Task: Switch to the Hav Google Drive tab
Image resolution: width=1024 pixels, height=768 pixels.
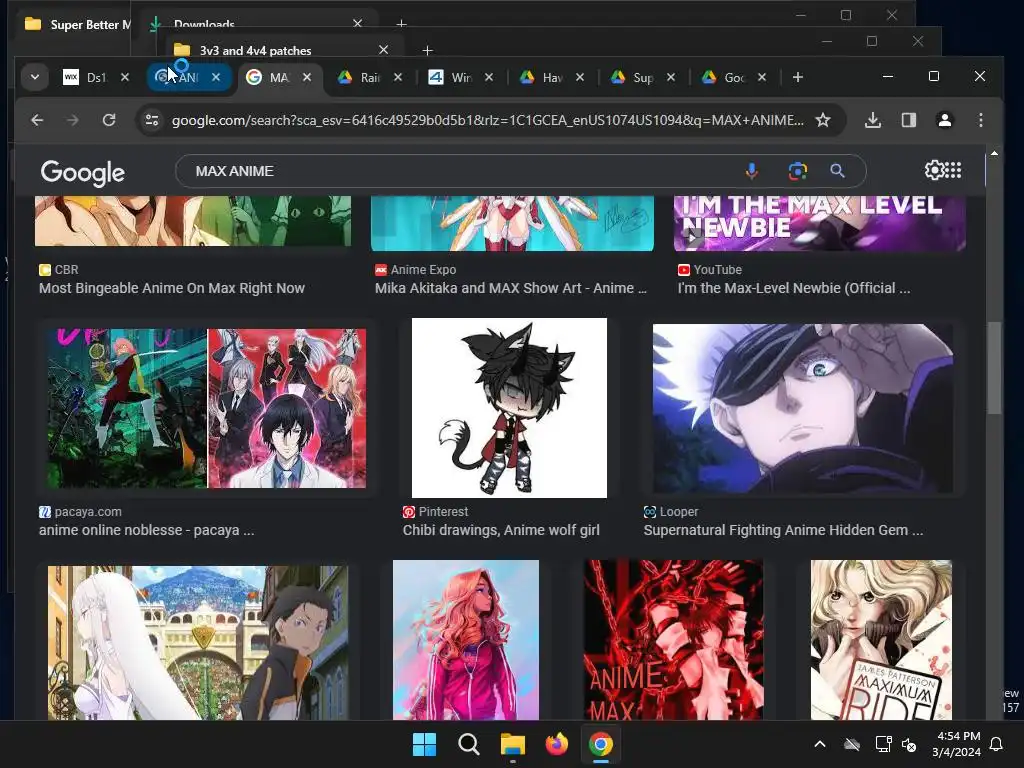Action: pyautogui.click(x=542, y=77)
